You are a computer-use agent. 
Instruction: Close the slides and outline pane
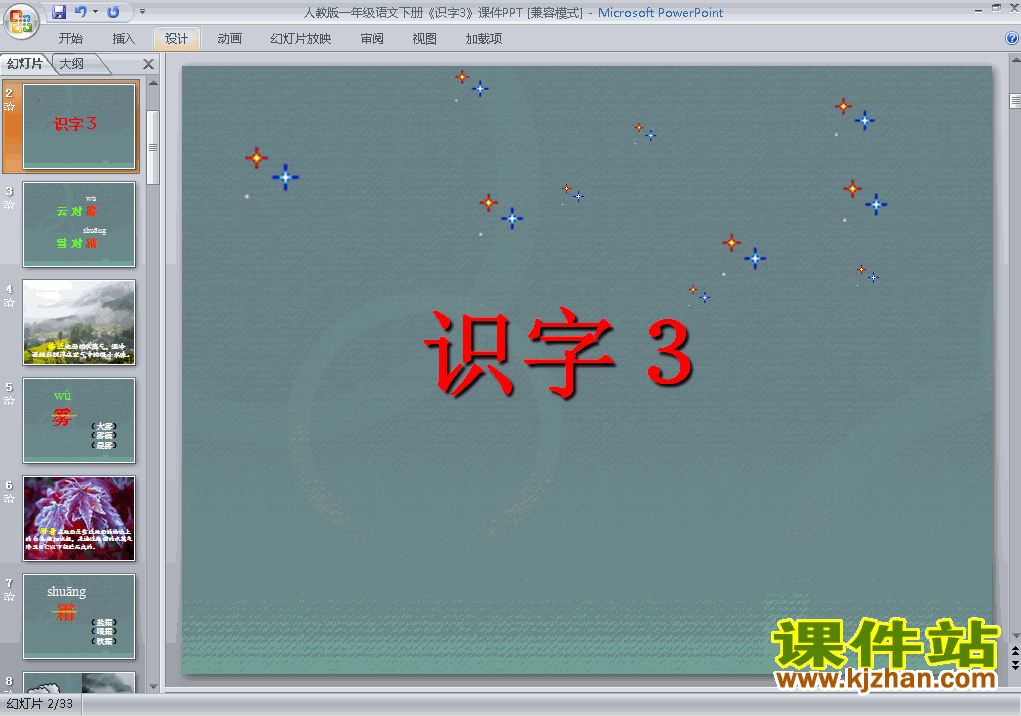(148, 64)
